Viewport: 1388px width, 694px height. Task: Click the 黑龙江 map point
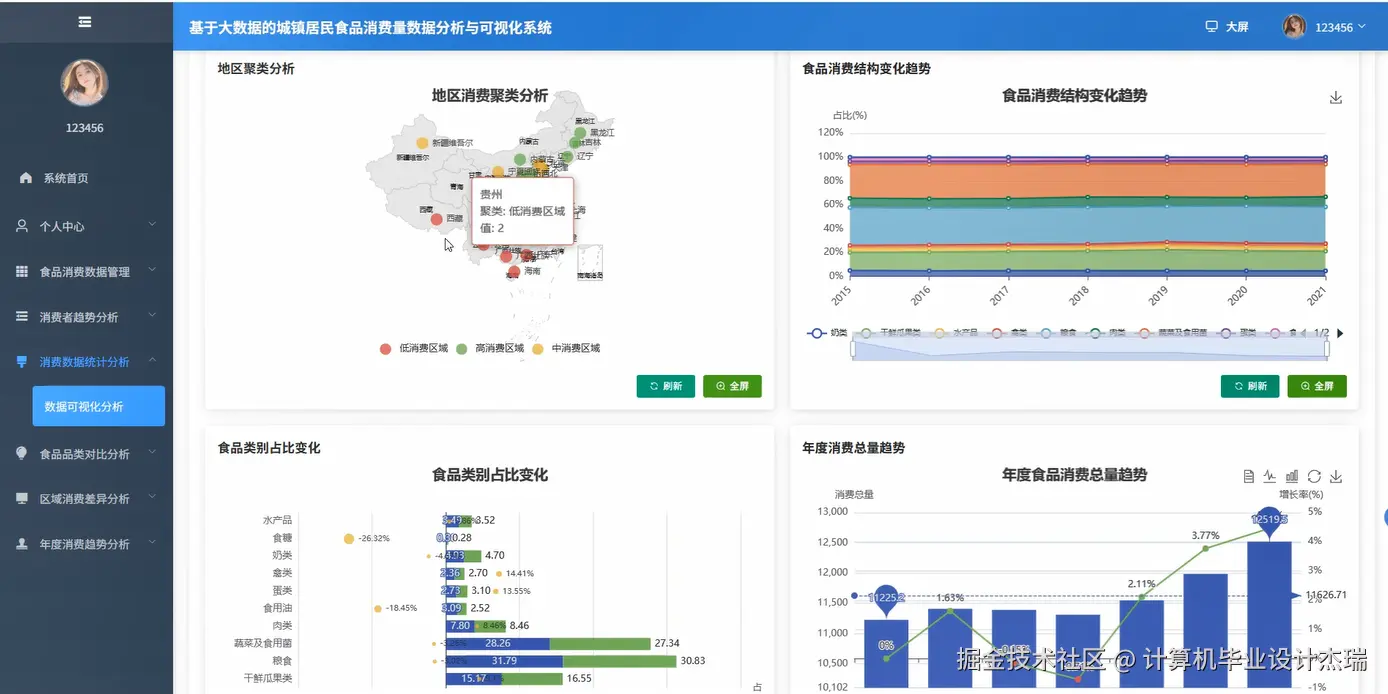click(580, 132)
